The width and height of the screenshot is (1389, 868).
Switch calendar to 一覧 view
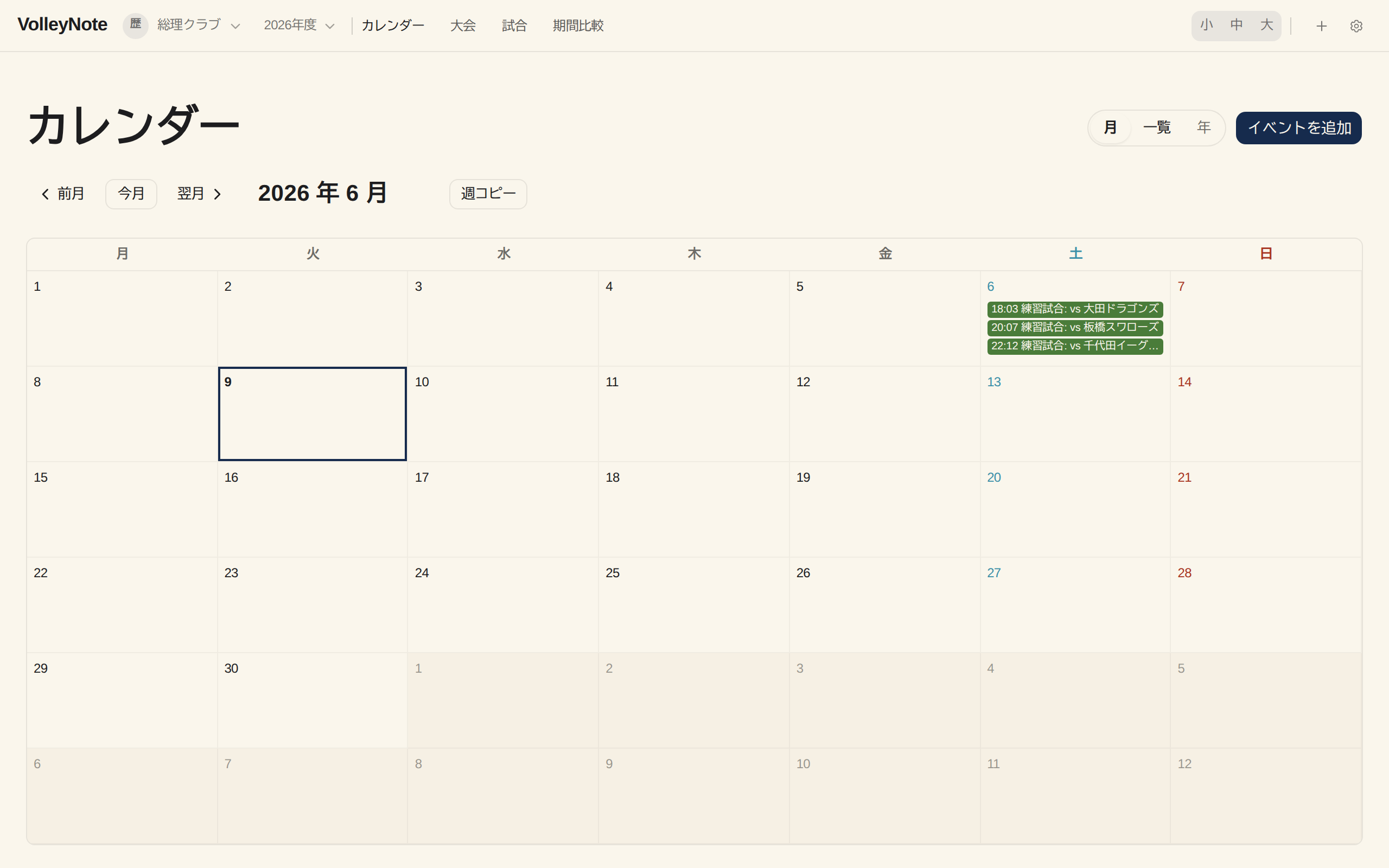click(1157, 127)
